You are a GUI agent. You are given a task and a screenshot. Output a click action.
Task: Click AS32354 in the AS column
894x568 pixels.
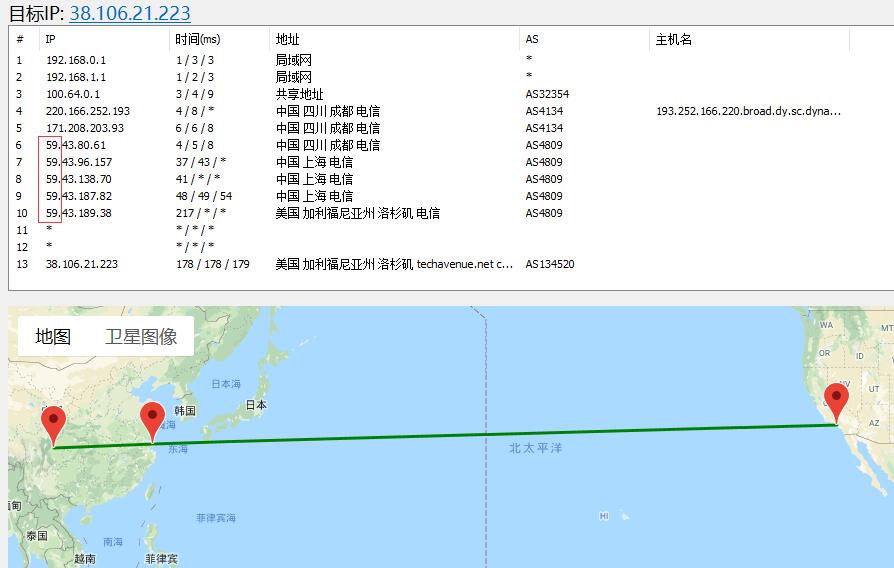click(x=547, y=94)
